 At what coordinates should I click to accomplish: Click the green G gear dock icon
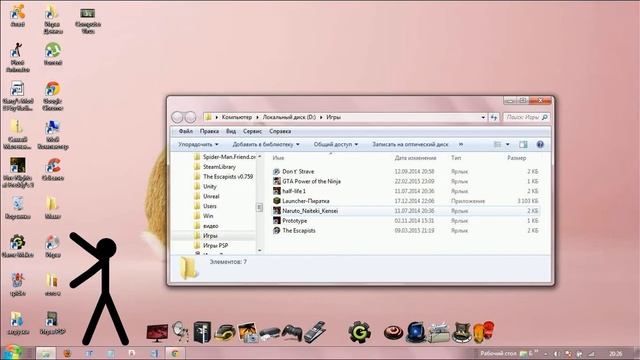[359, 332]
